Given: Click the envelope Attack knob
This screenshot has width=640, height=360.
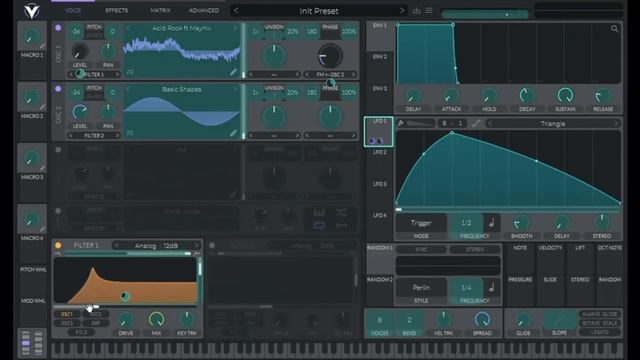Looking at the screenshot, I should (x=451, y=96).
